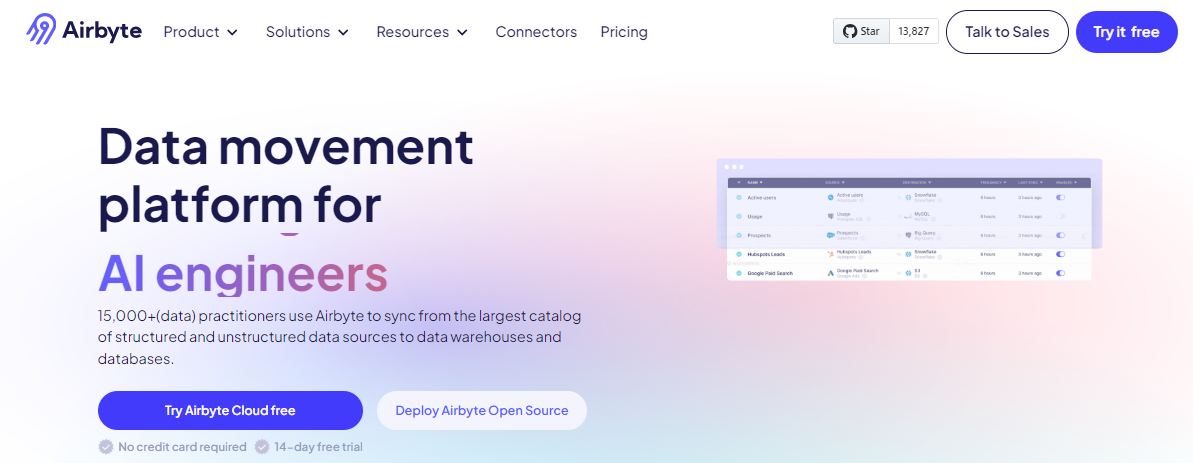Click the Salesforce cloud source icon

(x=831, y=235)
